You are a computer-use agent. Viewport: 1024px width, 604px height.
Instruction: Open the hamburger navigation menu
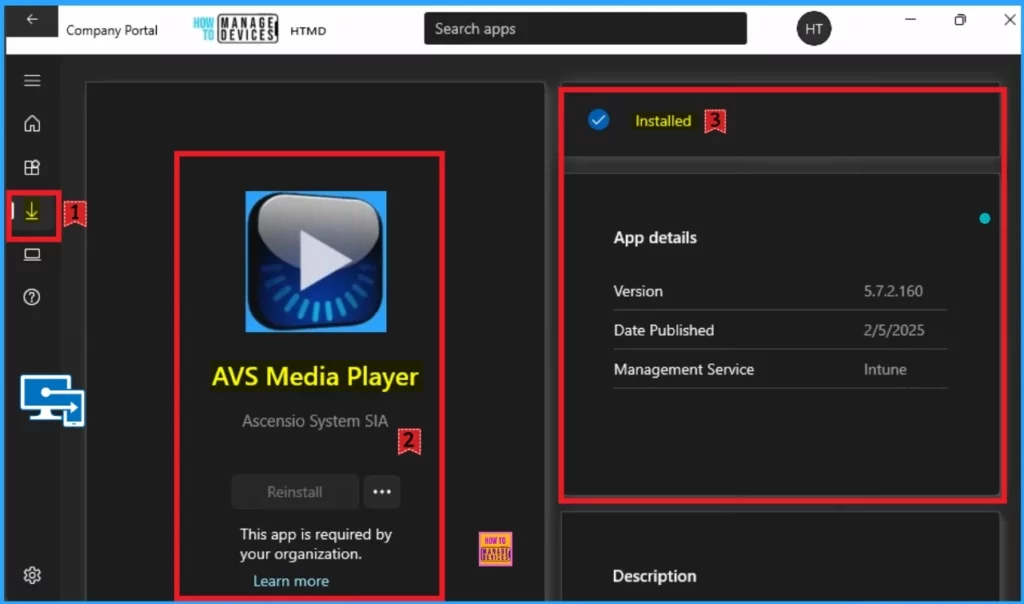(32, 80)
